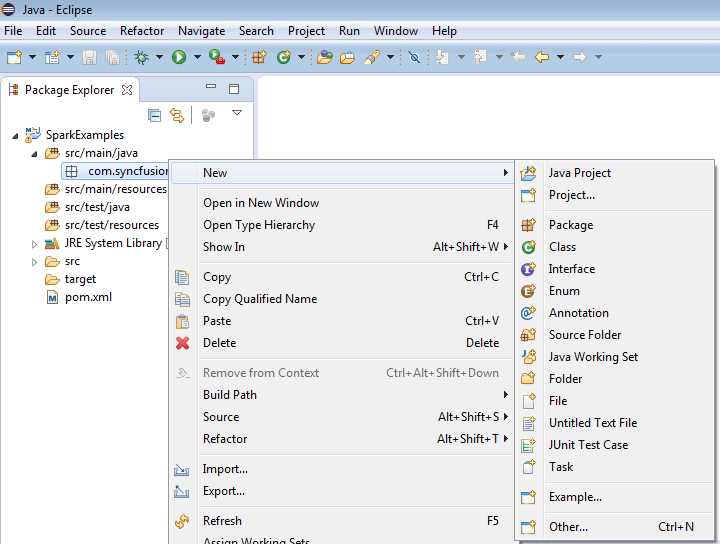Choose Project... from New submenu

(615, 195)
